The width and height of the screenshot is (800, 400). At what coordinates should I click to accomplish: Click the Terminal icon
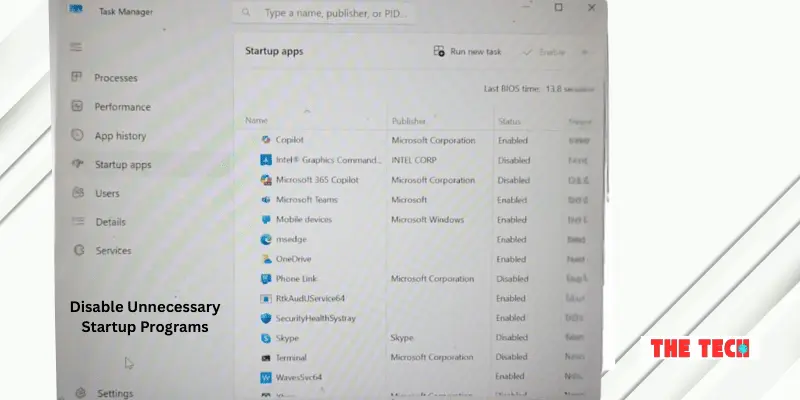pos(266,358)
